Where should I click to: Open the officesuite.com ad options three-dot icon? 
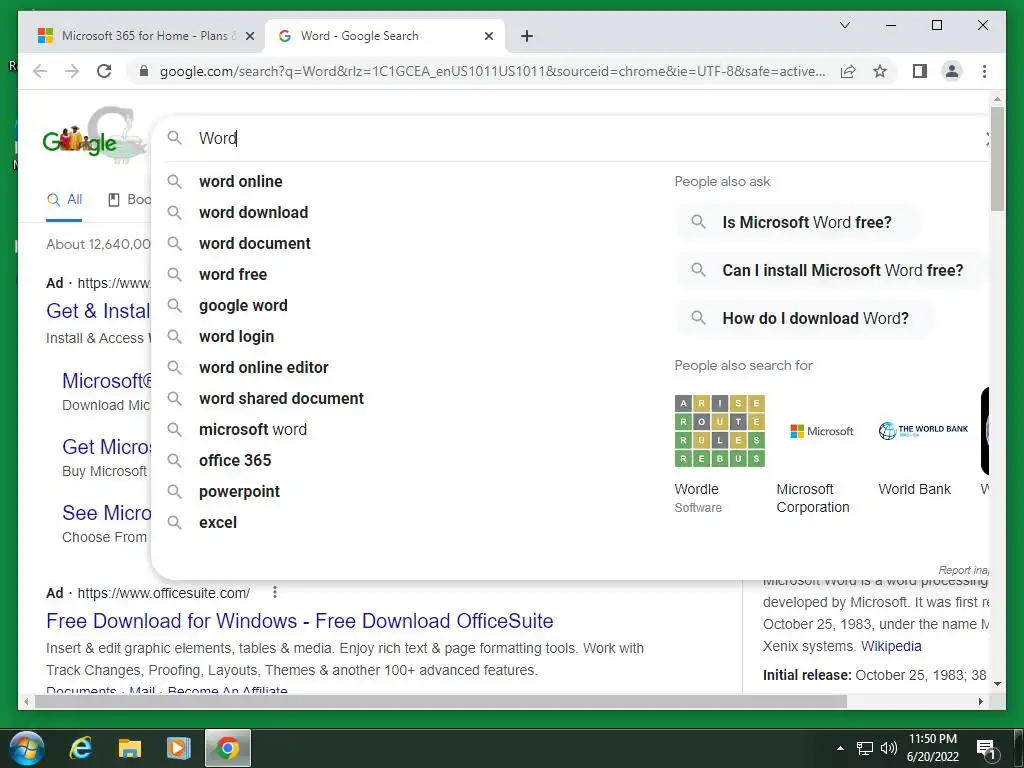pos(275,592)
